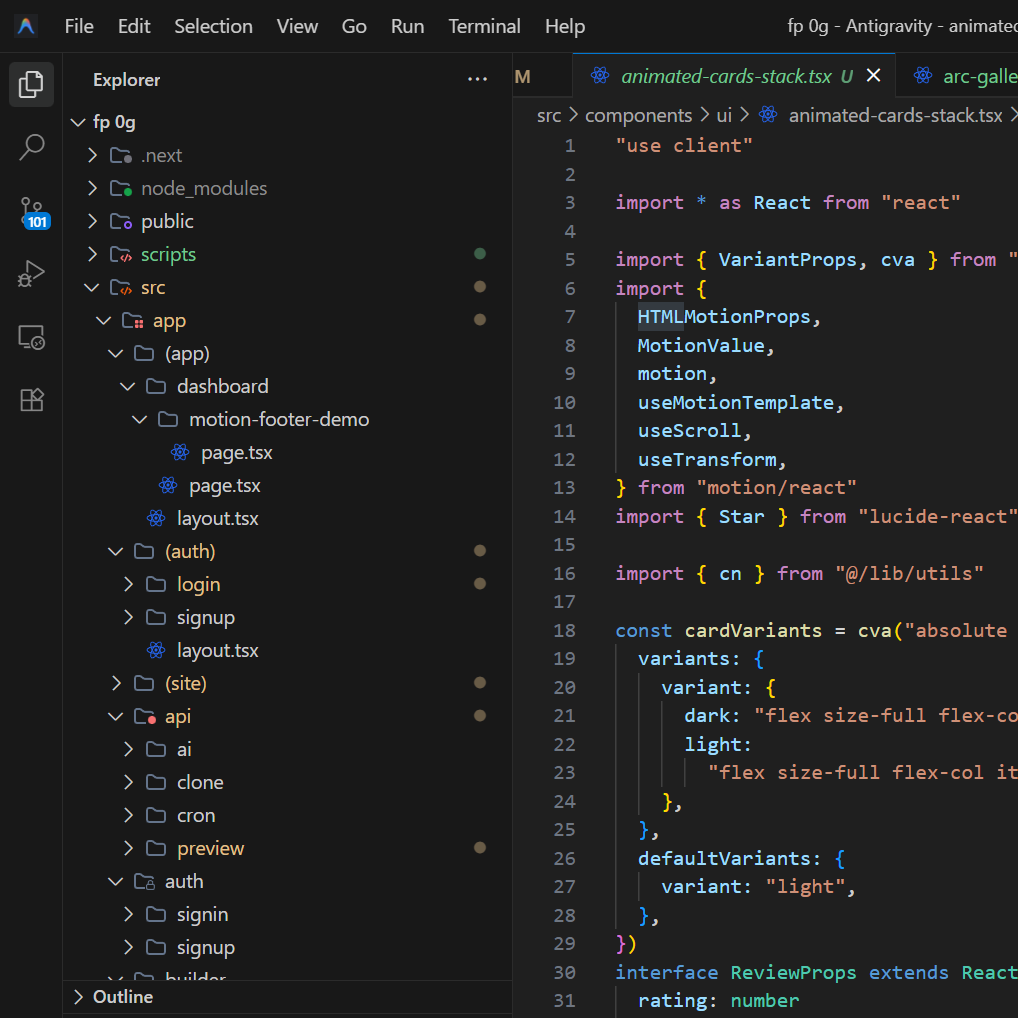
Task: Open the Selection menu
Action: click(213, 26)
